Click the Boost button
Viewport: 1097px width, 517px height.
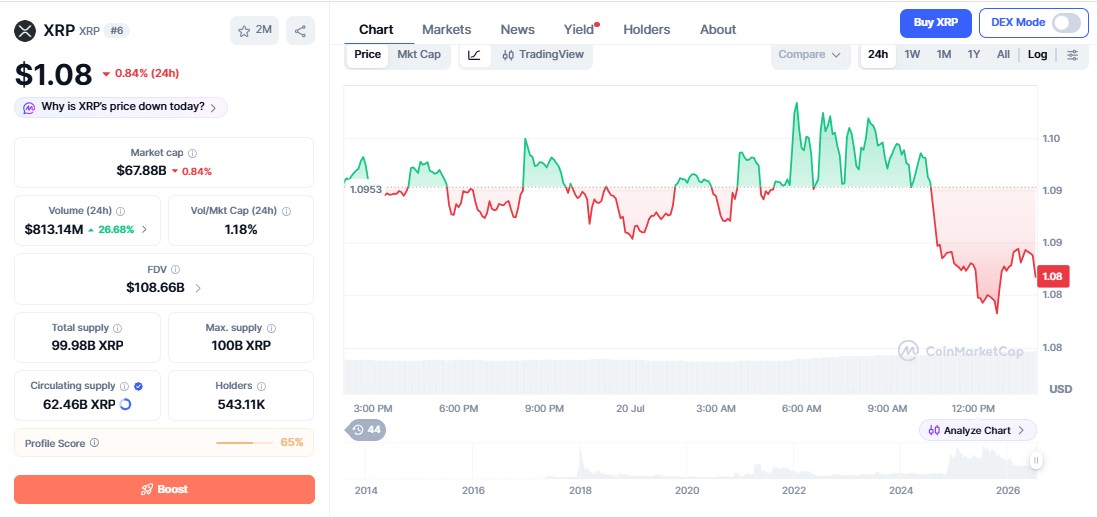pyautogui.click(x=164, y=489)
